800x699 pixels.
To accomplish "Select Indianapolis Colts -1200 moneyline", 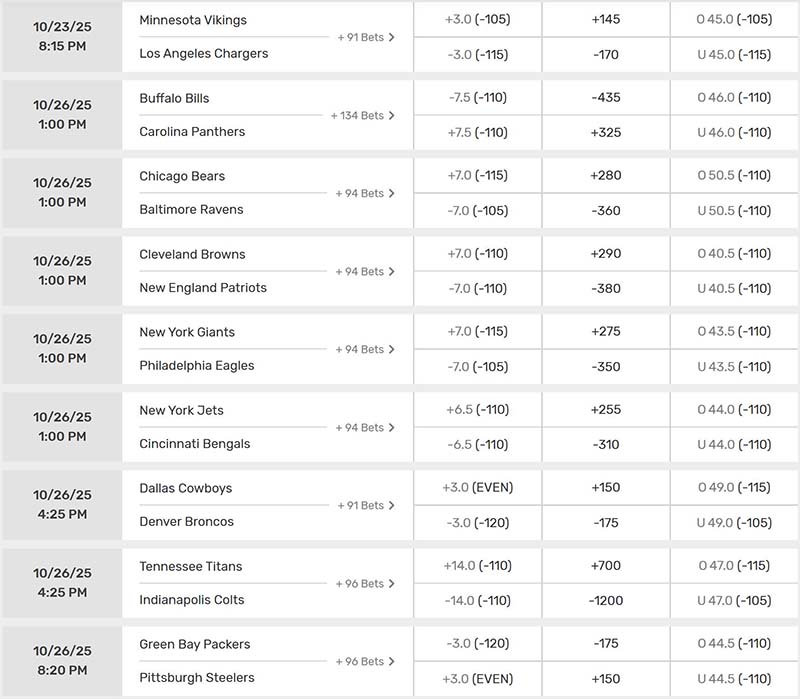I will coord(606,600).
